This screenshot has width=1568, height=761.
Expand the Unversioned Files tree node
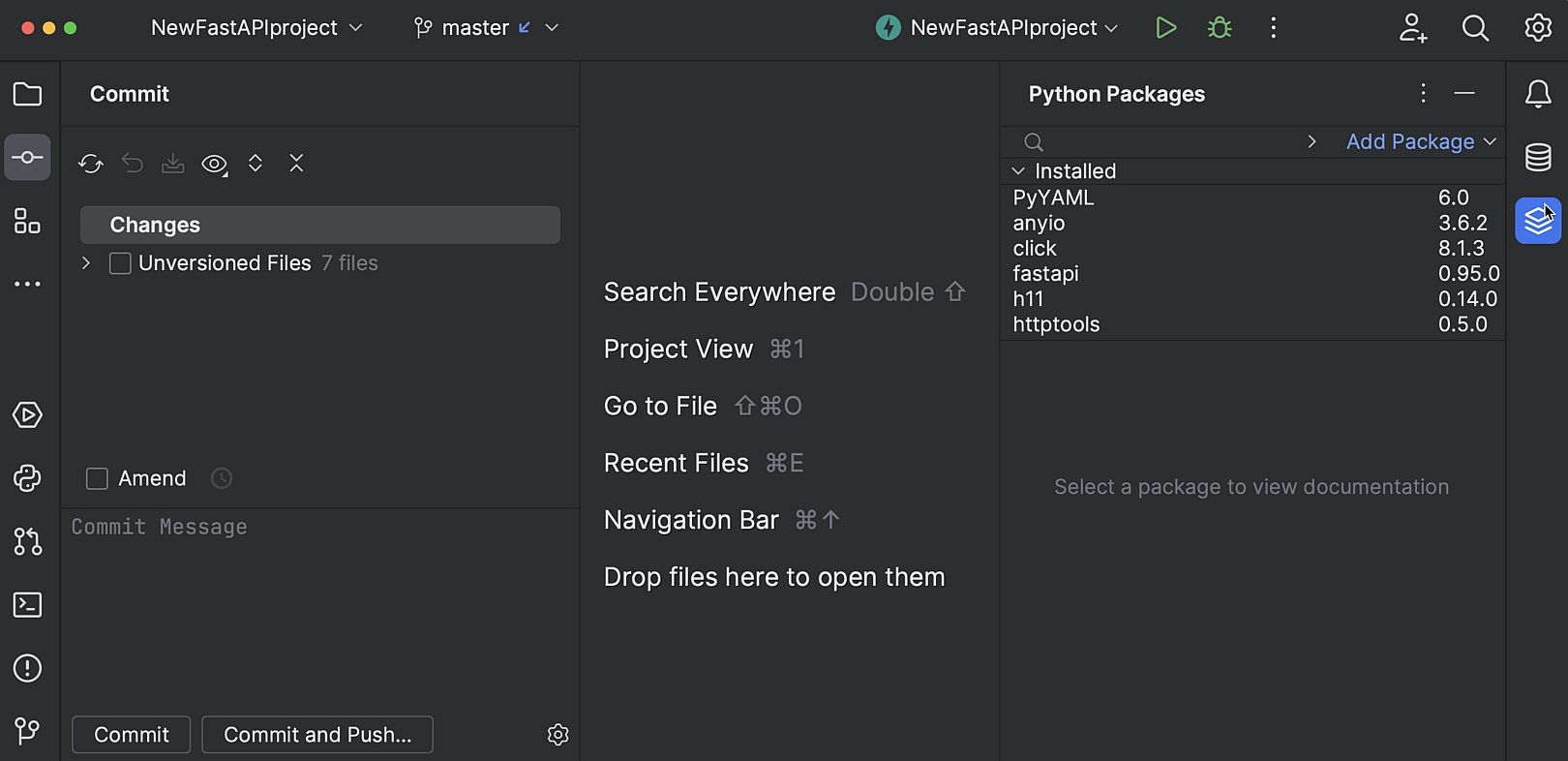(x=86, y=263)
